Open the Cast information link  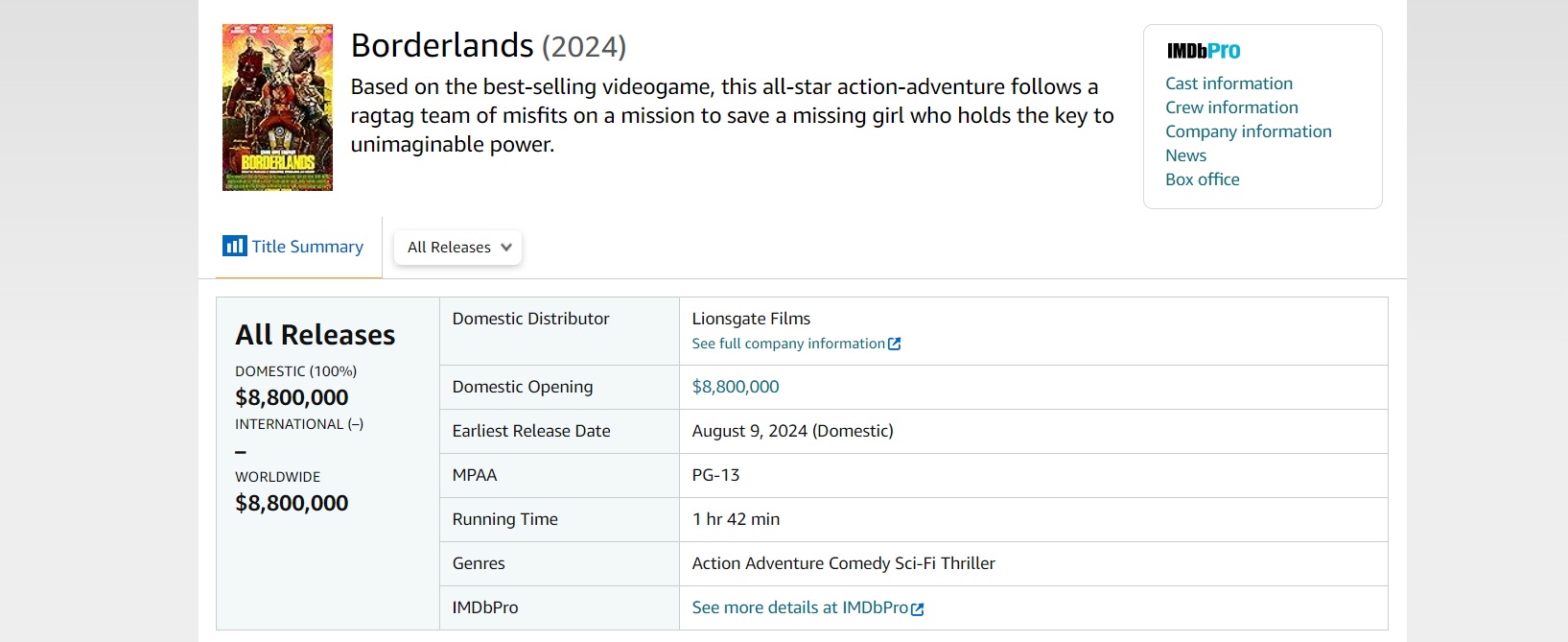point(1229,83)
